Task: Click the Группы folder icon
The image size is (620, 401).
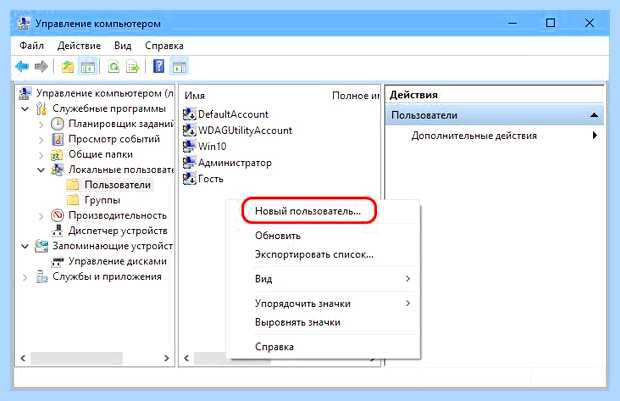Action: (73, 200)
